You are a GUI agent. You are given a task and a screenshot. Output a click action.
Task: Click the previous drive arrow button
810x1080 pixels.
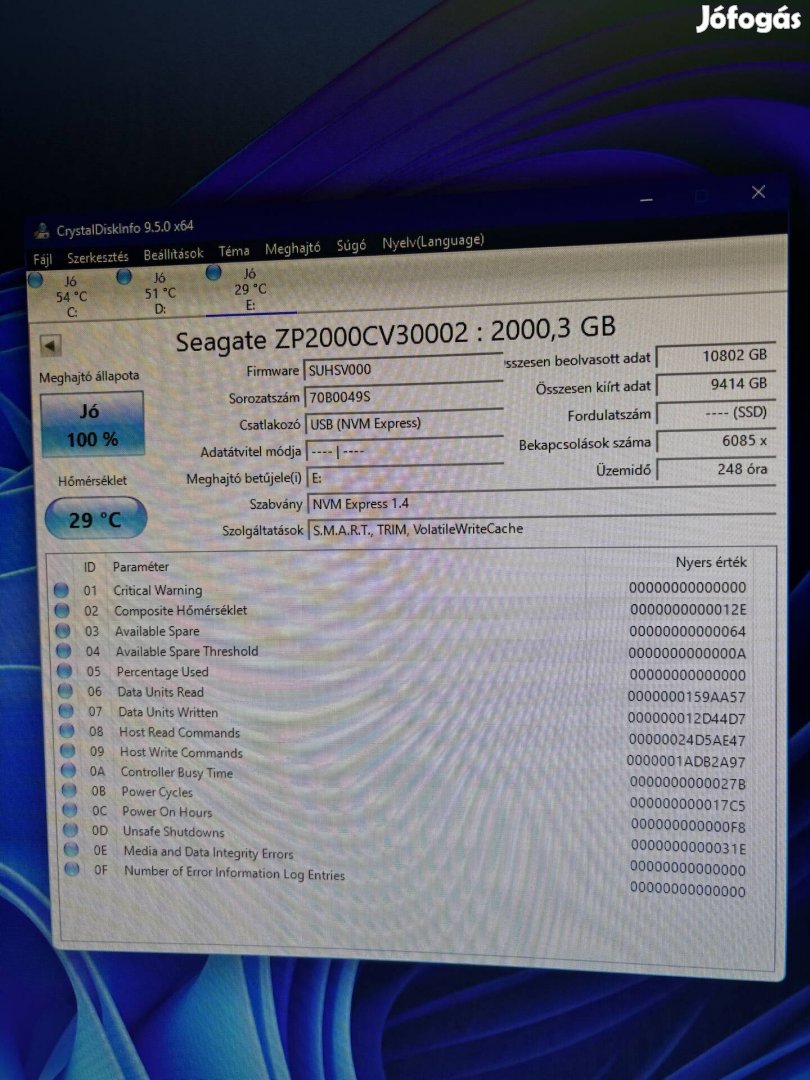tap(50, 345)
